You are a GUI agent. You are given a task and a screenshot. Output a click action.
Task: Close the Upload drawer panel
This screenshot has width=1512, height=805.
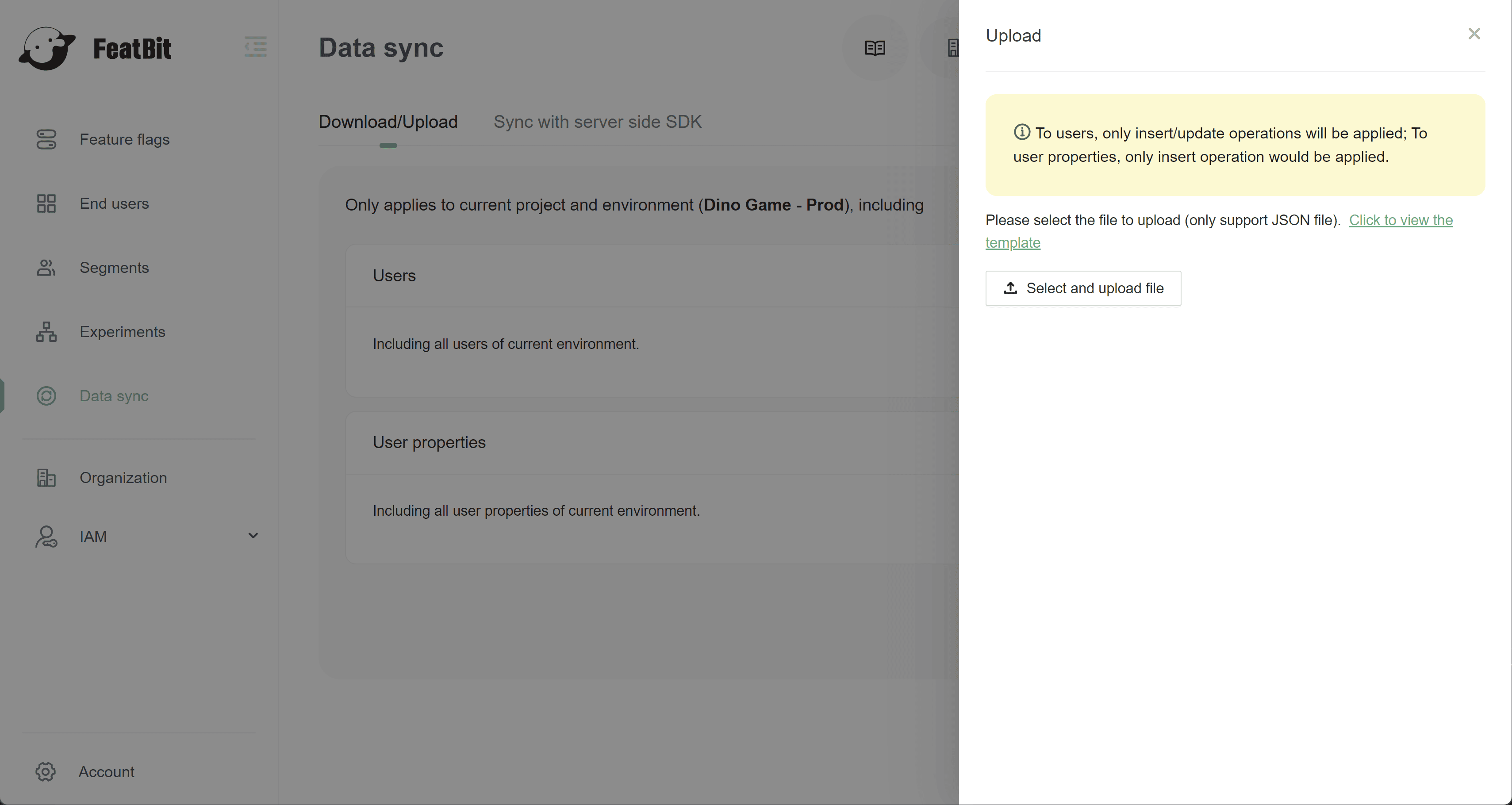click(x=1474, y=34)
